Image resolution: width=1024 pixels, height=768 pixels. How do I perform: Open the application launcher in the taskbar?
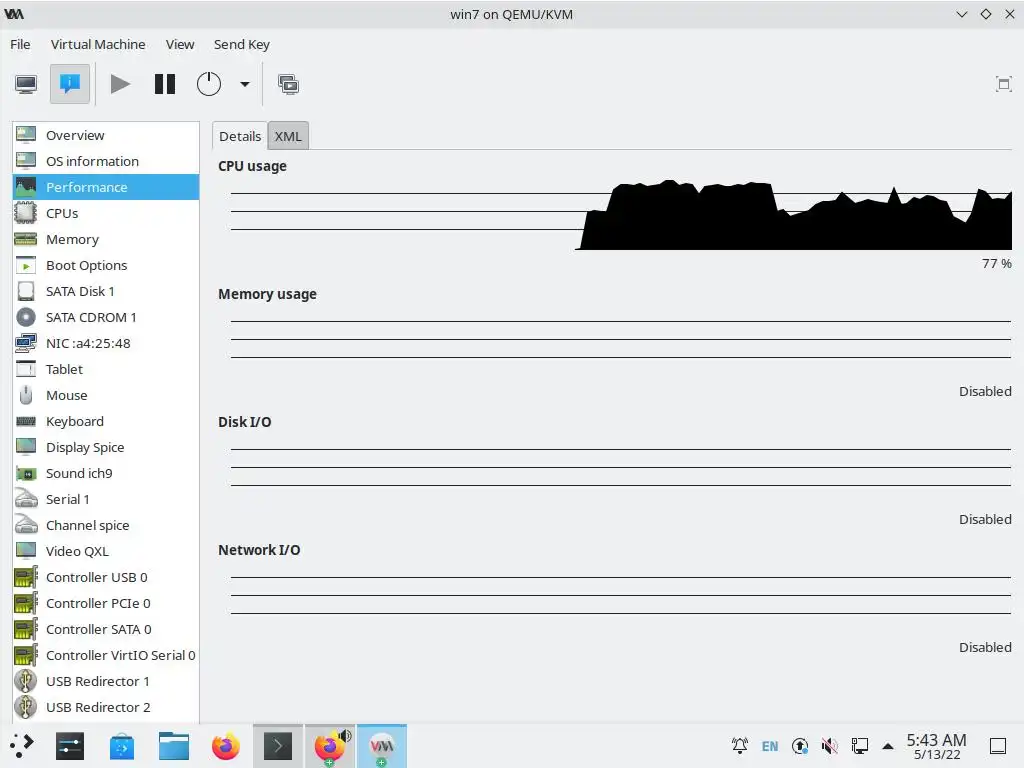22,746
